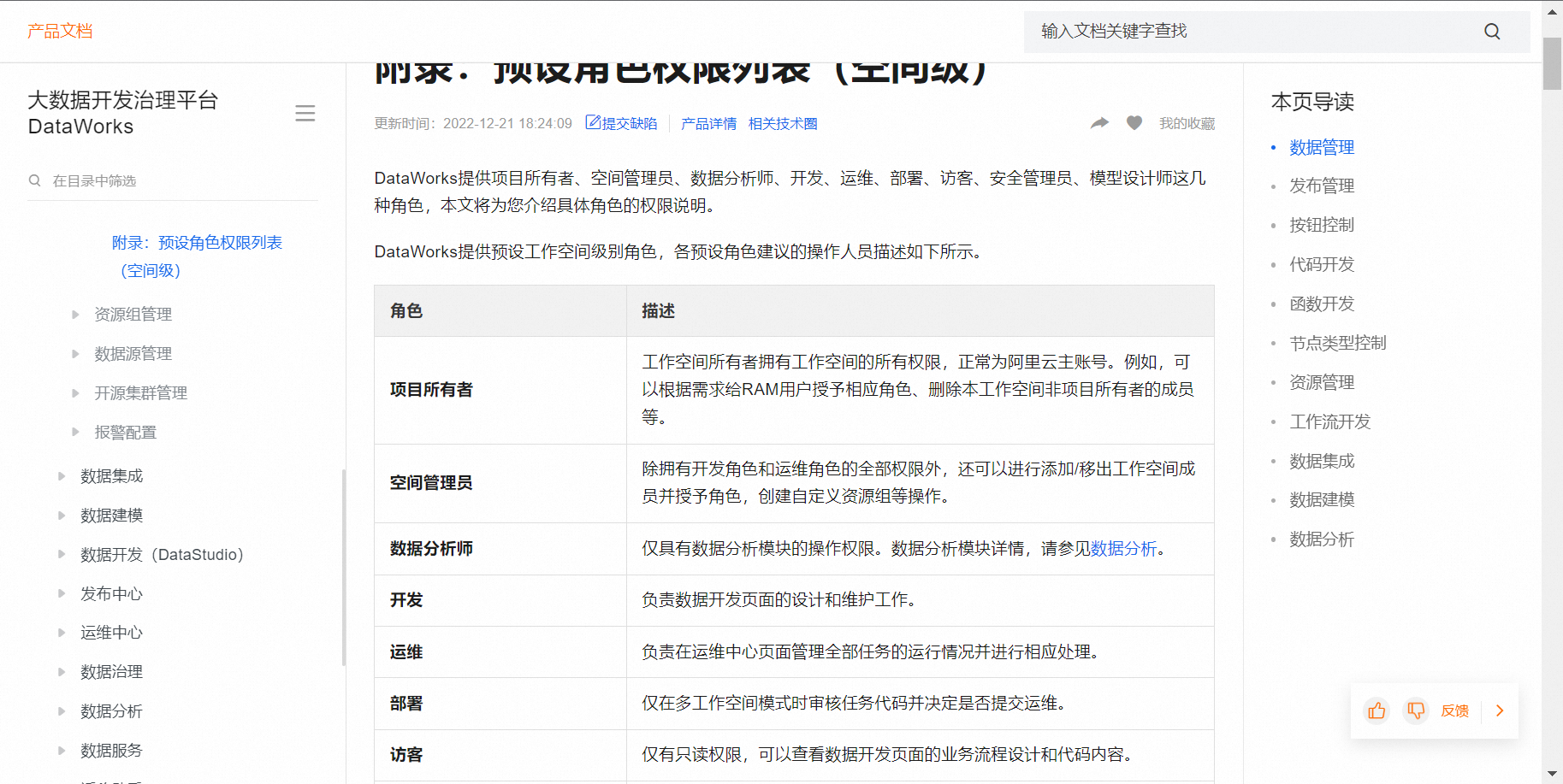Jump to 按钮控制 in 本页导读
The height and width of the screenshot is (784, 1563).
[x=1322, y=225]
